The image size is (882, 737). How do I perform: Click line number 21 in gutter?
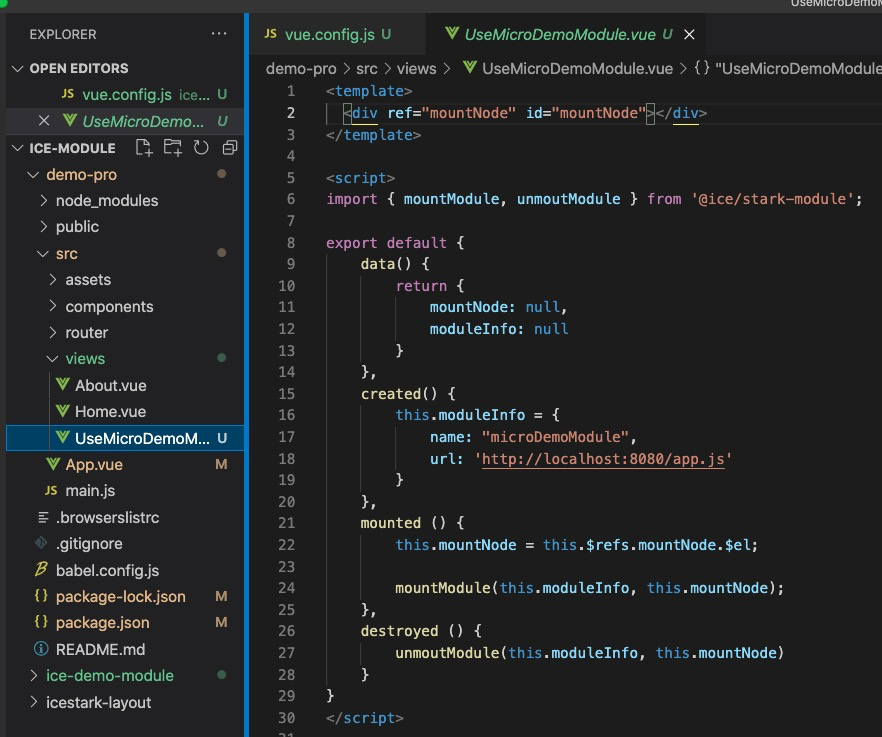286,523
